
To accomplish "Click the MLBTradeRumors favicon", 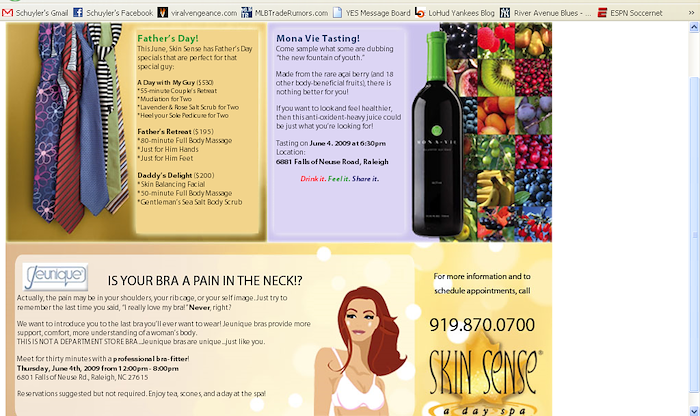I will click(x=246, y=12).
